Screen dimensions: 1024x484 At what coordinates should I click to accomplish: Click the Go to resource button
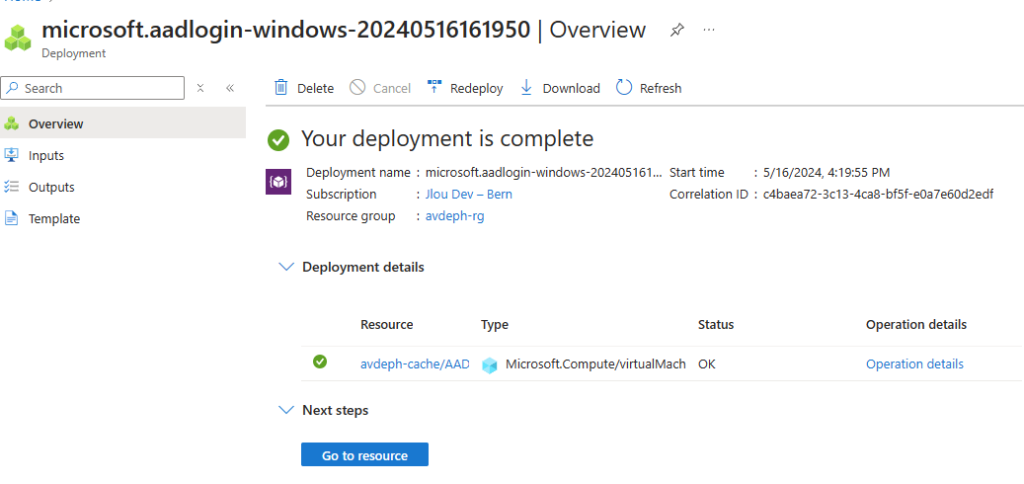pyautogui.click(x=364, y=455)
